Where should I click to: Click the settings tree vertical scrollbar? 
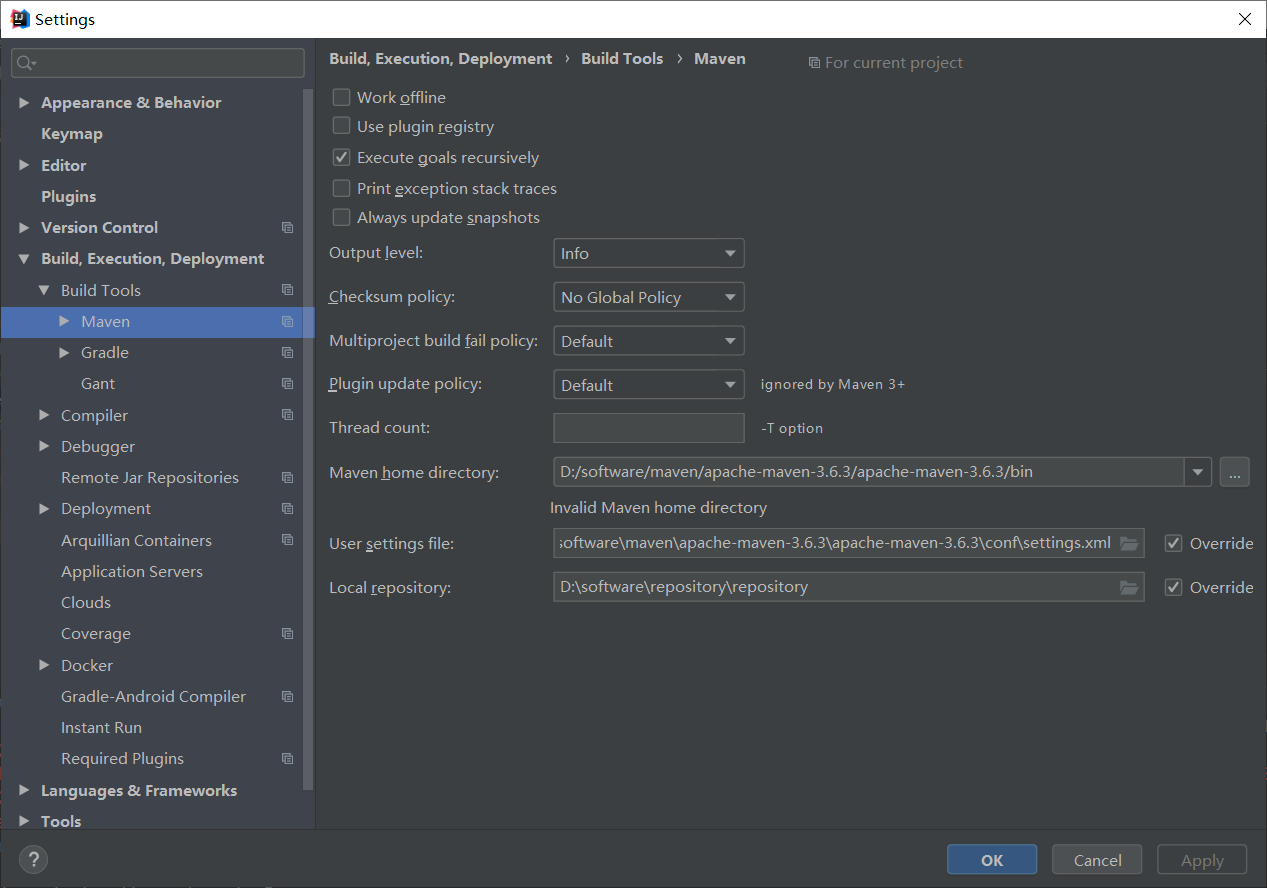309,440
